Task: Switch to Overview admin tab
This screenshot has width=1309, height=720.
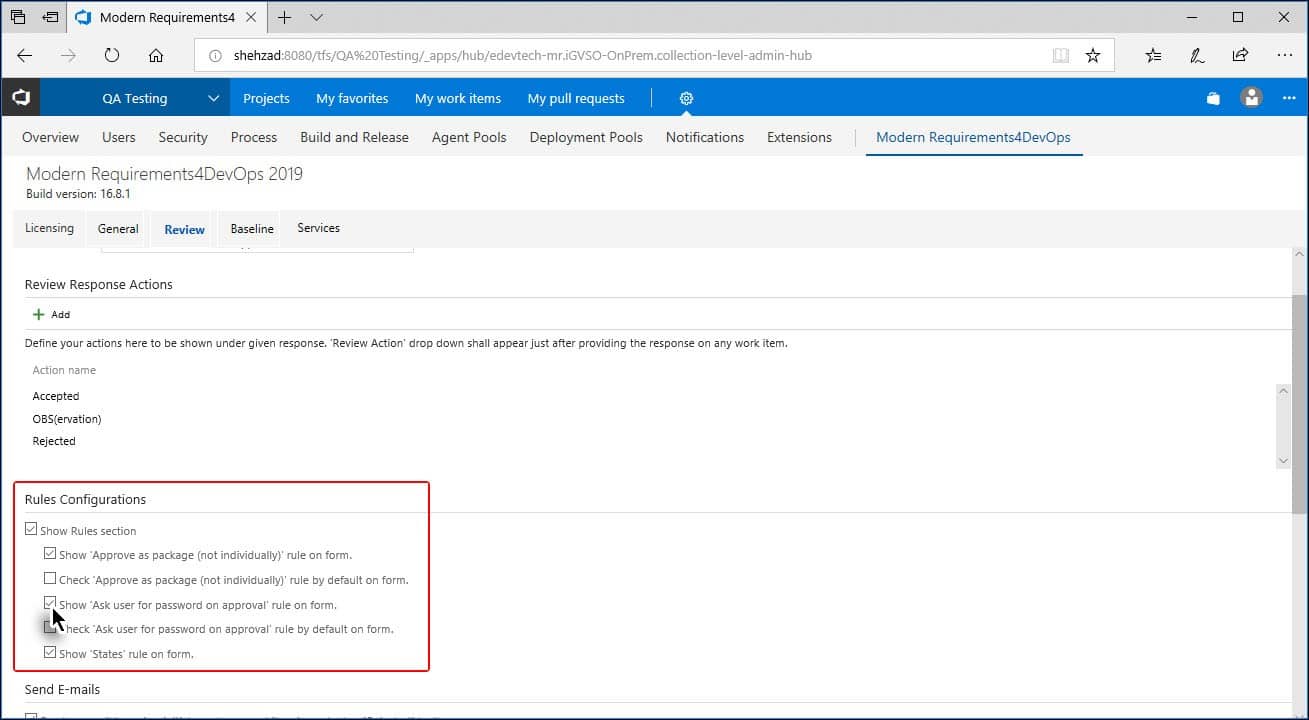Action: pos(50,137)
